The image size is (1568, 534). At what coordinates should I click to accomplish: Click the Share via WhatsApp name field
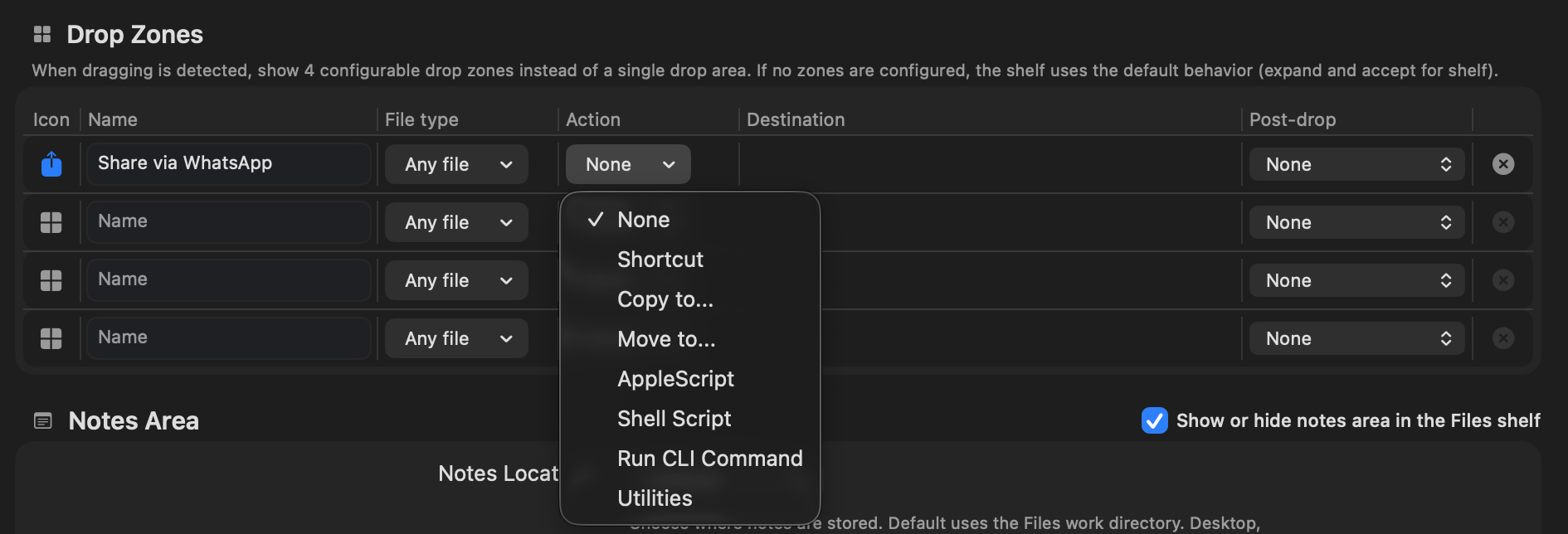click(x=228, y=163)
